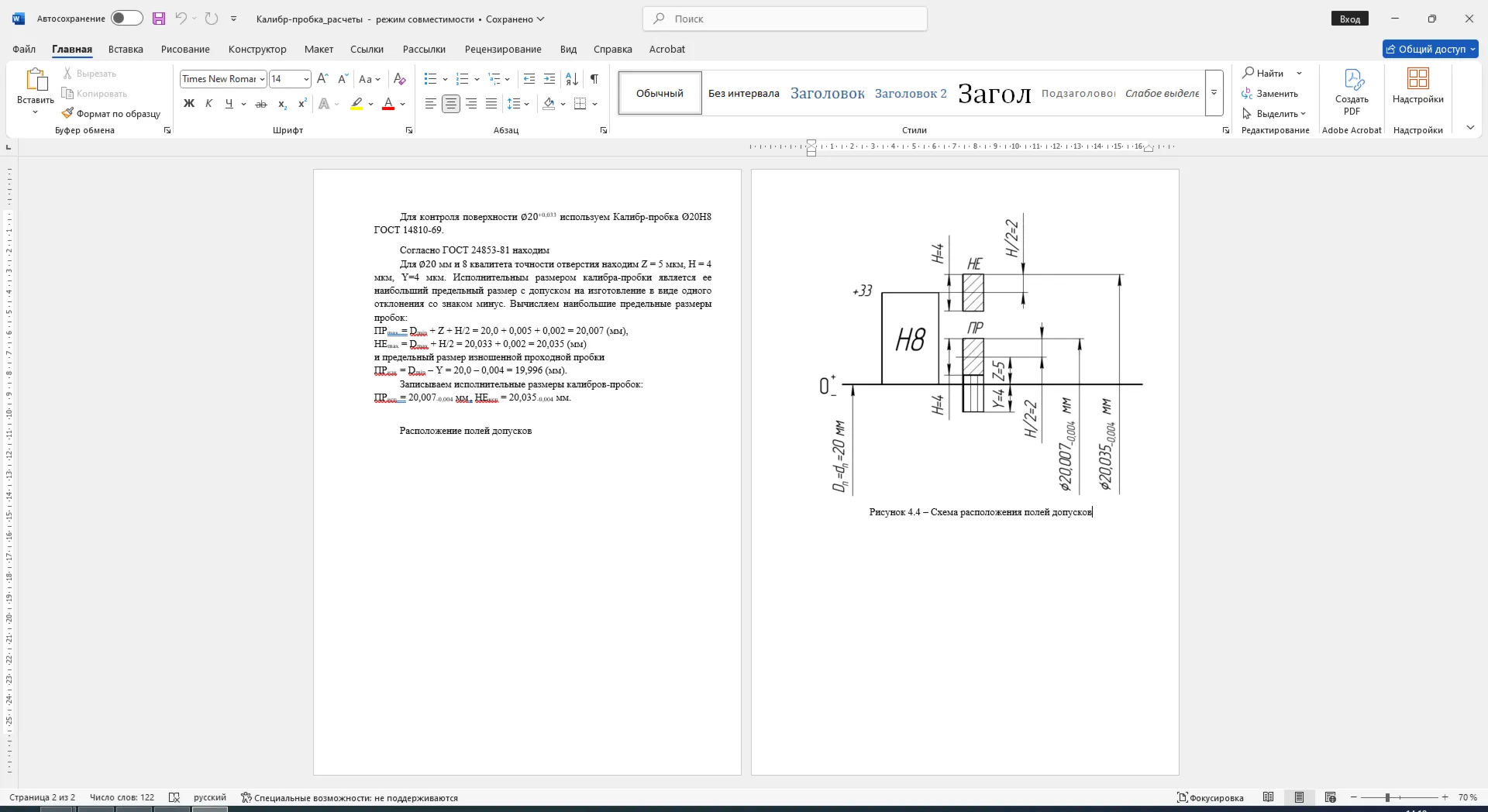1488x812 pixels.
Task: Toggle paragraph marks ¶ display
Action: (x=594, y=79)
